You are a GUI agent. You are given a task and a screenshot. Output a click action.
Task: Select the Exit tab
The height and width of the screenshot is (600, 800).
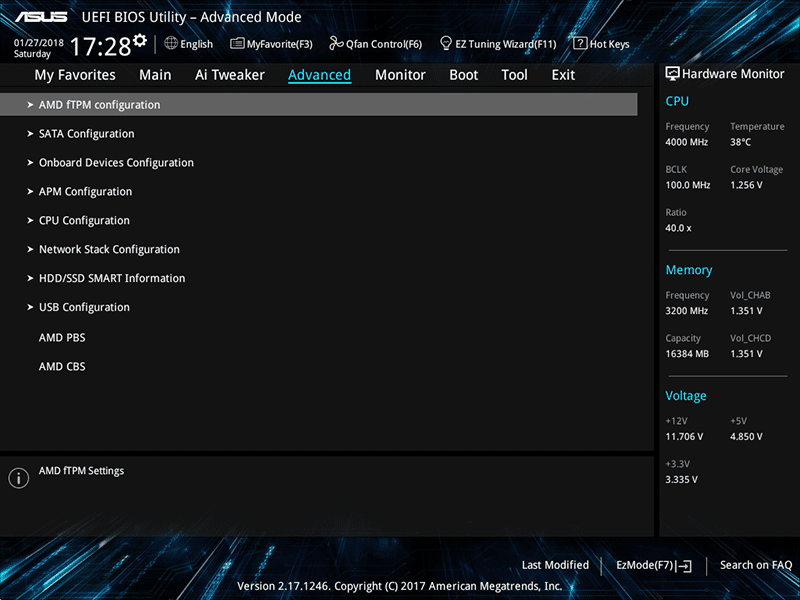(x=563, y=75)
